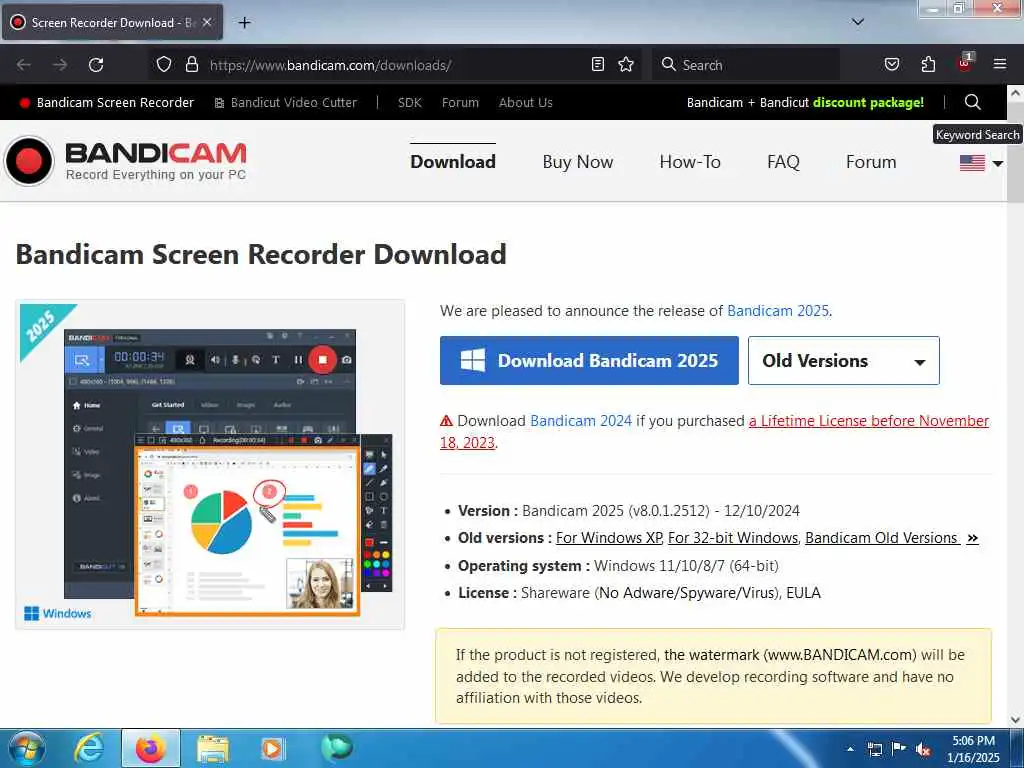Click scrollbar down arrow
This screenshot has width=1024, height=768.
pyautogui.click(x=1015, y=720)
